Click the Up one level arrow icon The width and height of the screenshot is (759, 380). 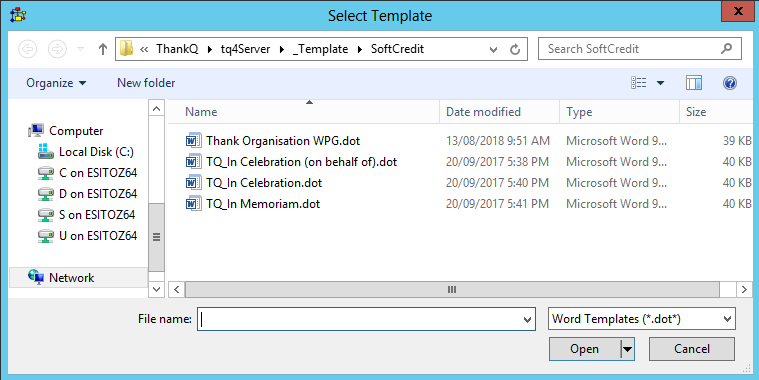tap(102, 49)
